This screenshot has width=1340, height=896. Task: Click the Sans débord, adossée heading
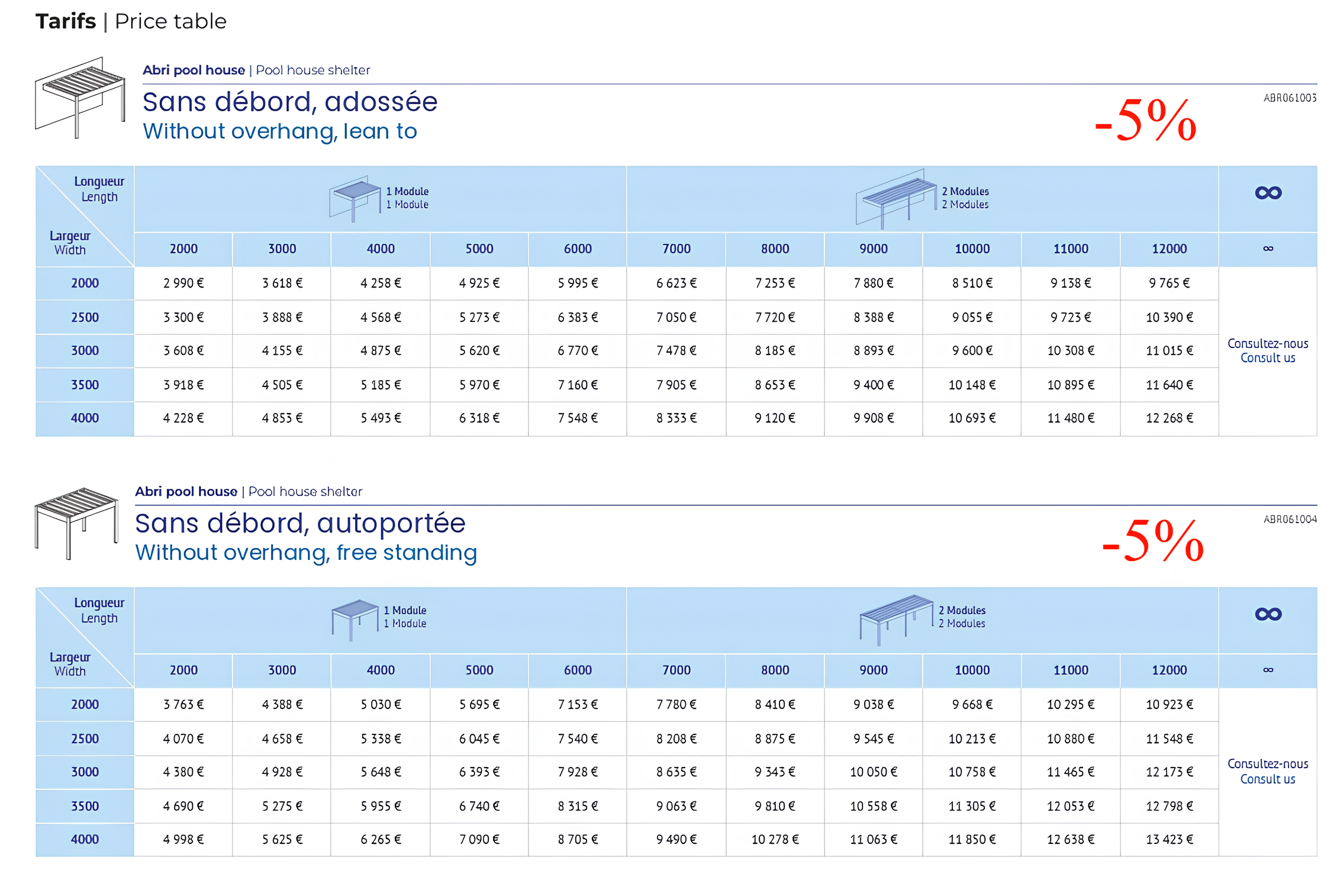290,102
